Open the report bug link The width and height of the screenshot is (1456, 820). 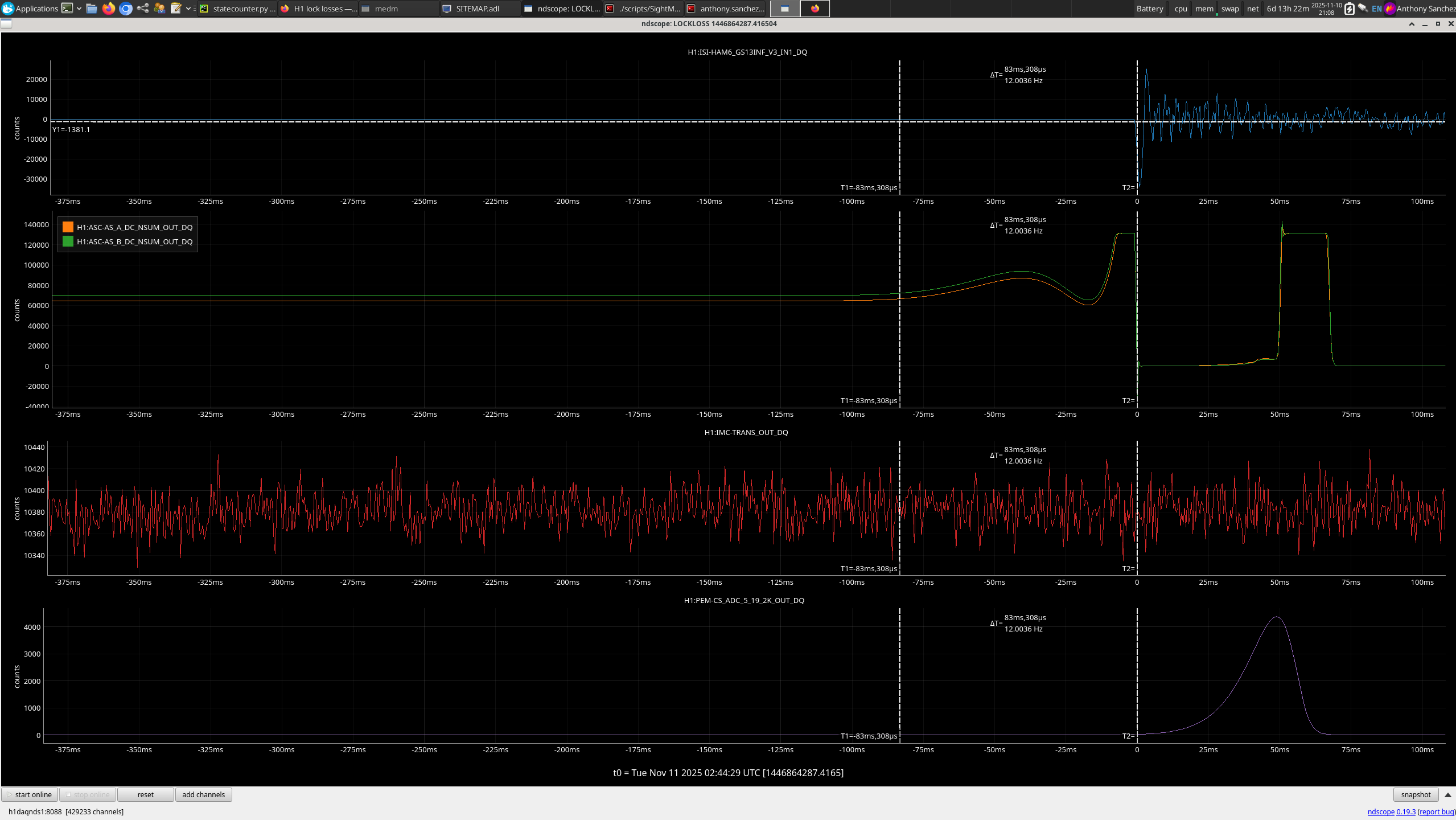(1436, 812)
